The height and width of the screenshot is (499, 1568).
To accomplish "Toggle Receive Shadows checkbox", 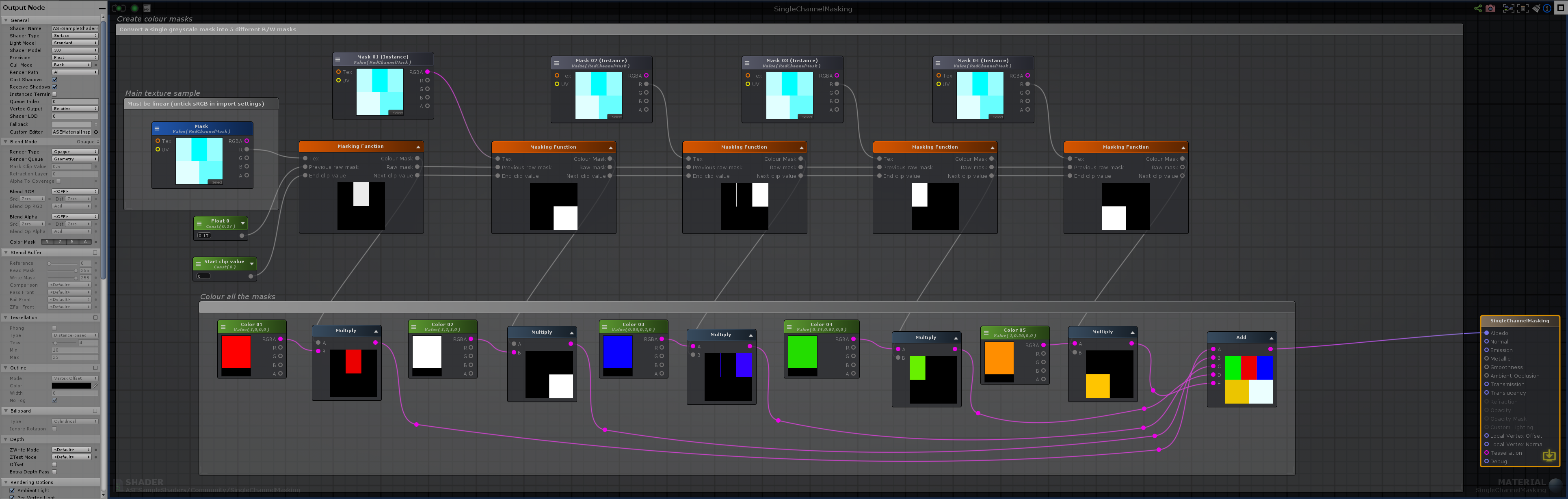I will point(55,87).
